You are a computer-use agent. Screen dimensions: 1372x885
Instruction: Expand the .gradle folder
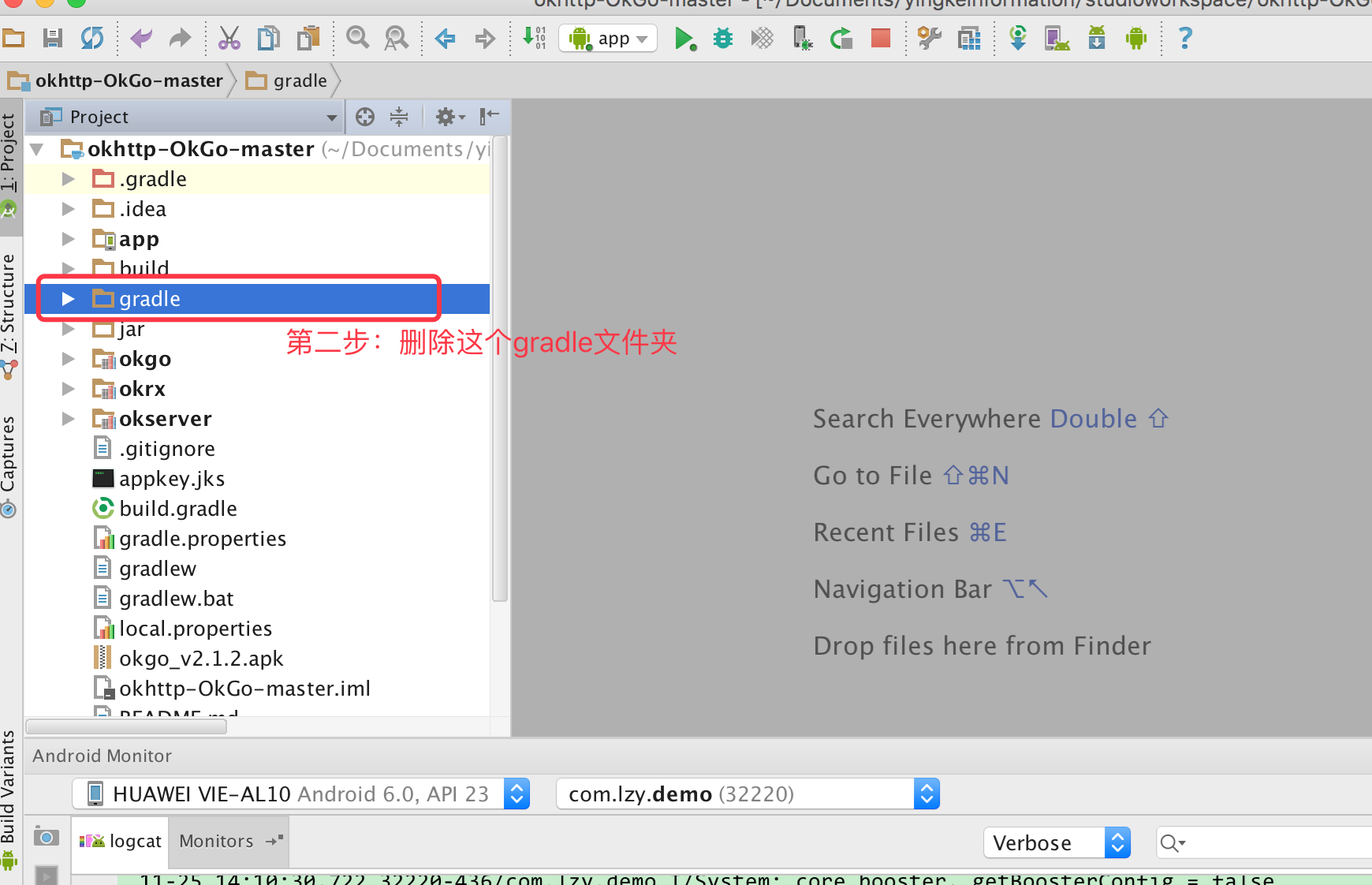69,179
